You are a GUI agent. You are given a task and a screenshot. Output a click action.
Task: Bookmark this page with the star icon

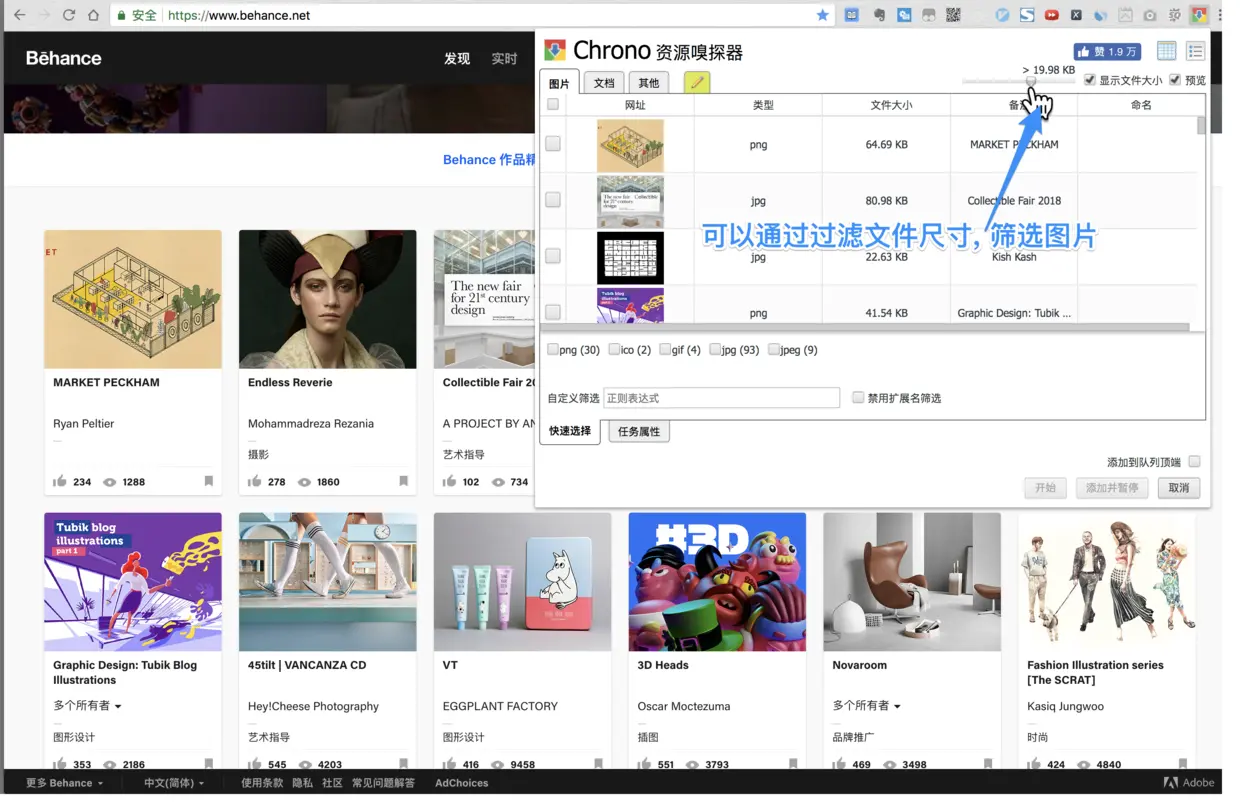click(822, 15)
